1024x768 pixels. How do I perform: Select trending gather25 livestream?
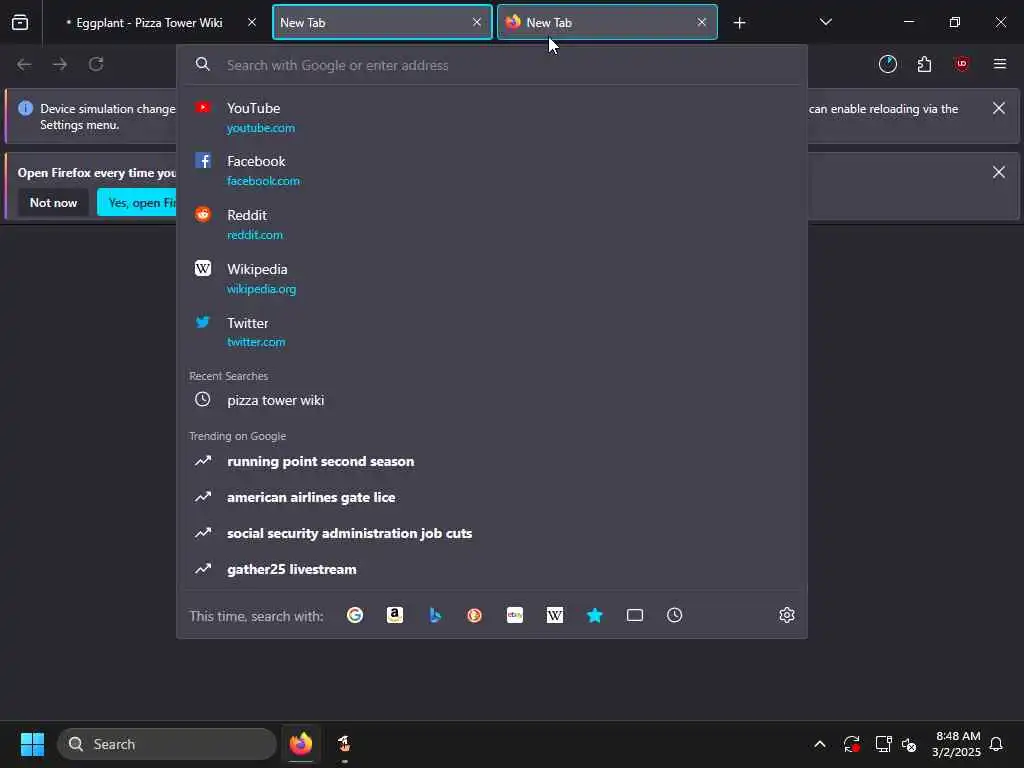click(492, 569)
